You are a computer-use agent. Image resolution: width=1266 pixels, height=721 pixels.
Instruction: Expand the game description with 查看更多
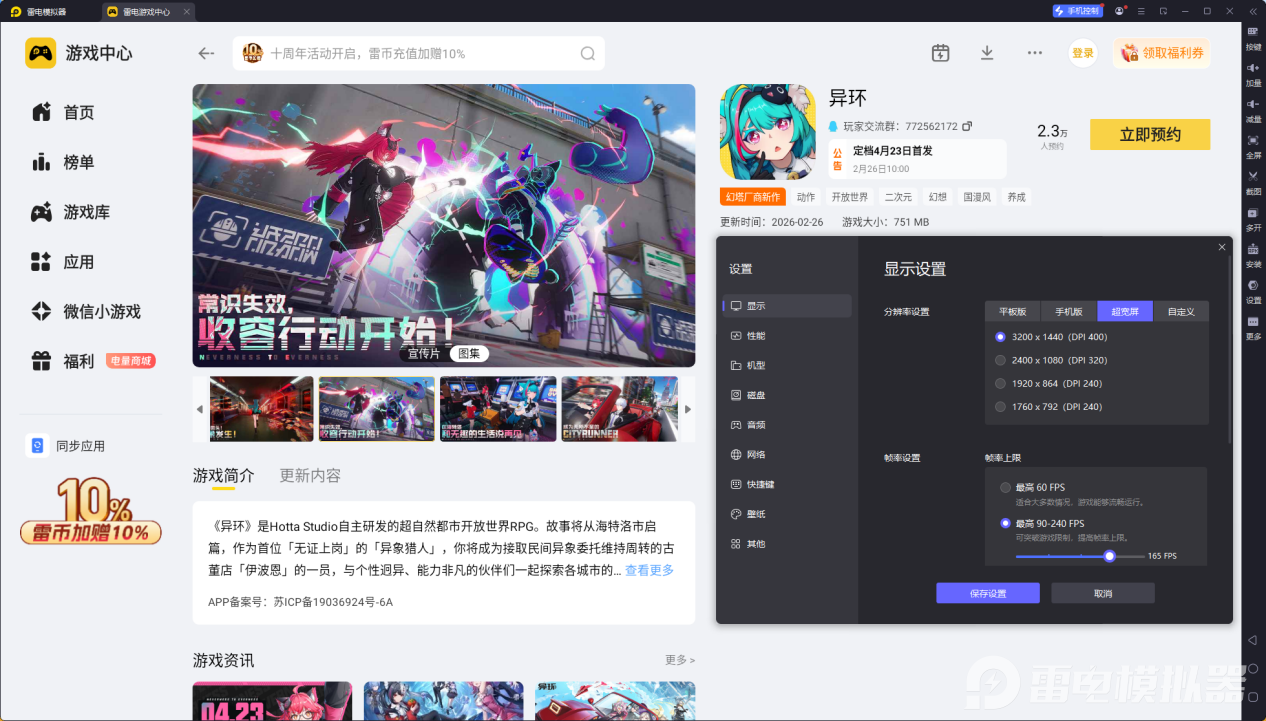point(649,570)
